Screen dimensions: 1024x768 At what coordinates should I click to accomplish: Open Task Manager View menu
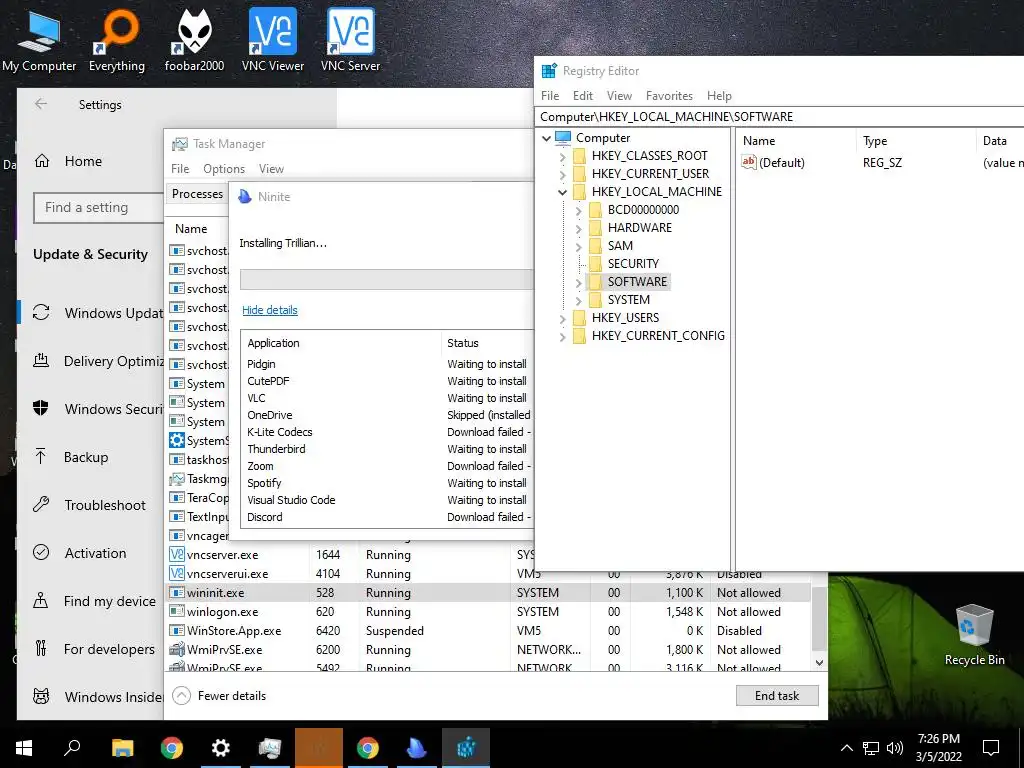click(271, 168)
